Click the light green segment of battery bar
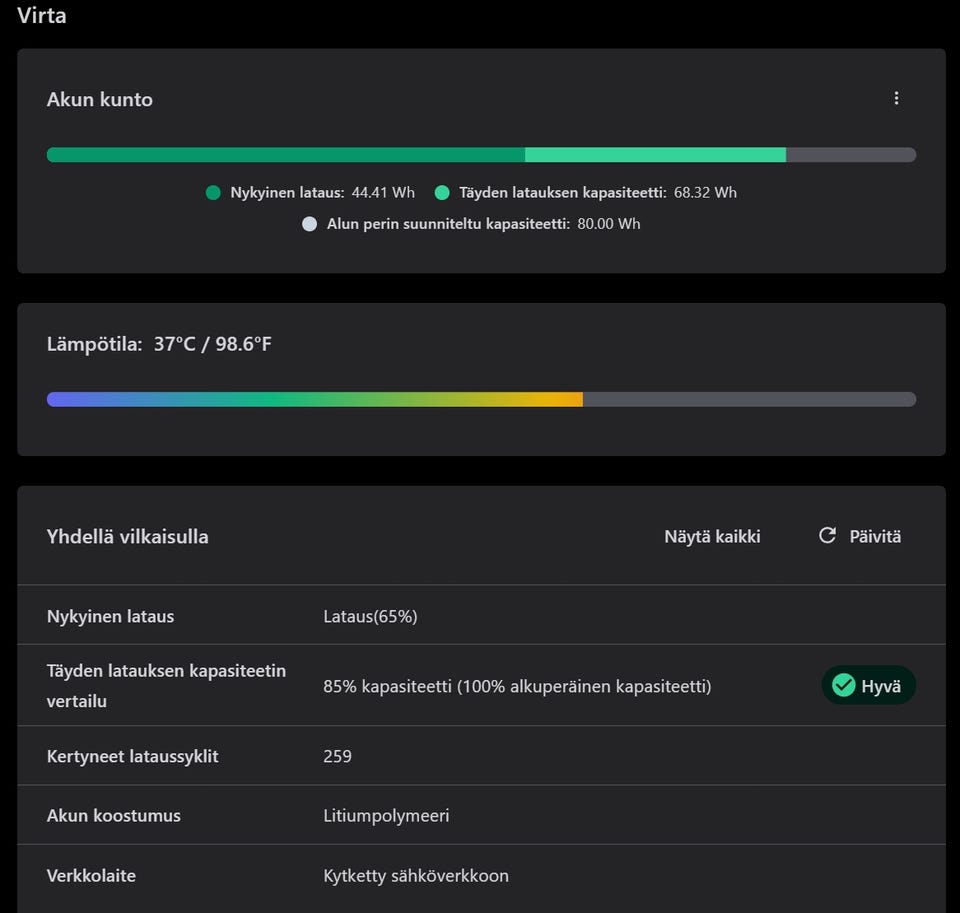The image size is (960, 913). click(x=655, y=155)
